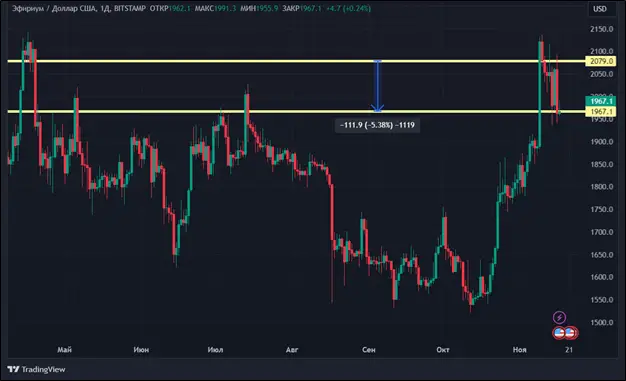Click the 21 date marker on time axis
626x381 pixels.
pyautogui.click(x=569, y=350)
